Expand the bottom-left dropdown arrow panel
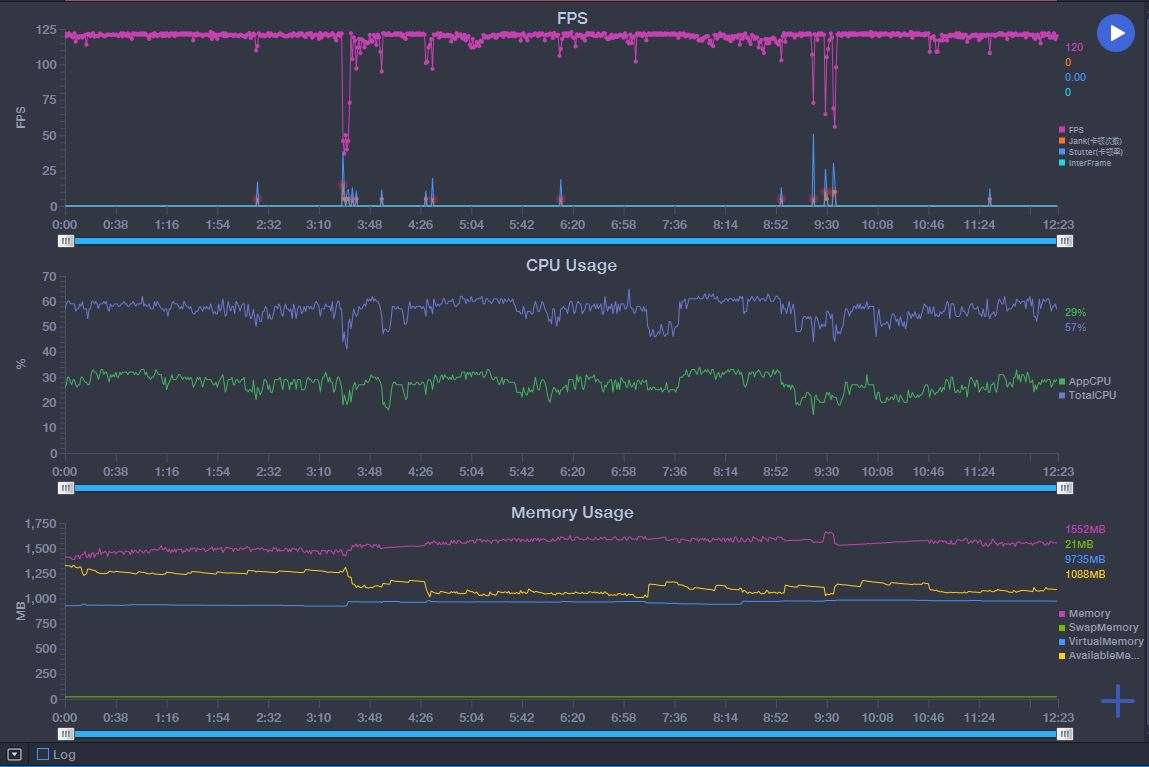 (14, 754)
